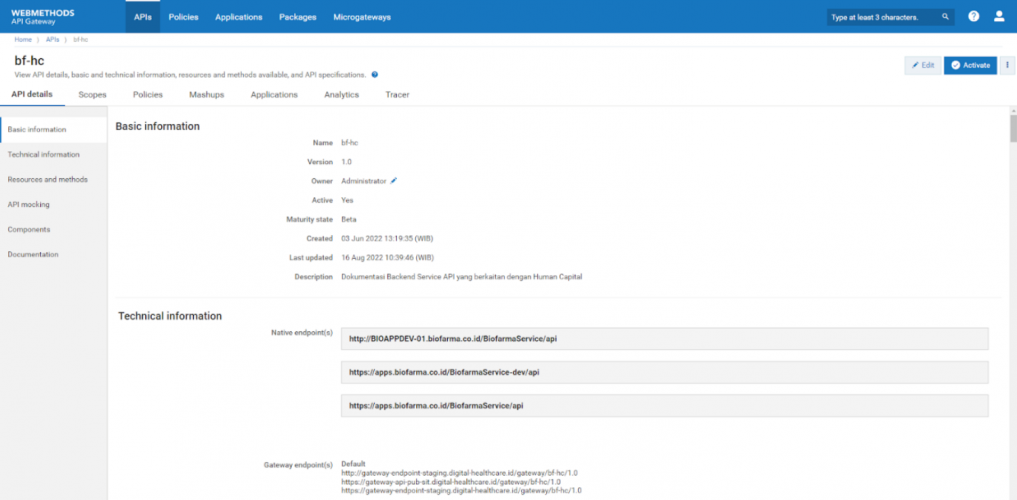Switch to the Tracer tab

click(397, 95)
